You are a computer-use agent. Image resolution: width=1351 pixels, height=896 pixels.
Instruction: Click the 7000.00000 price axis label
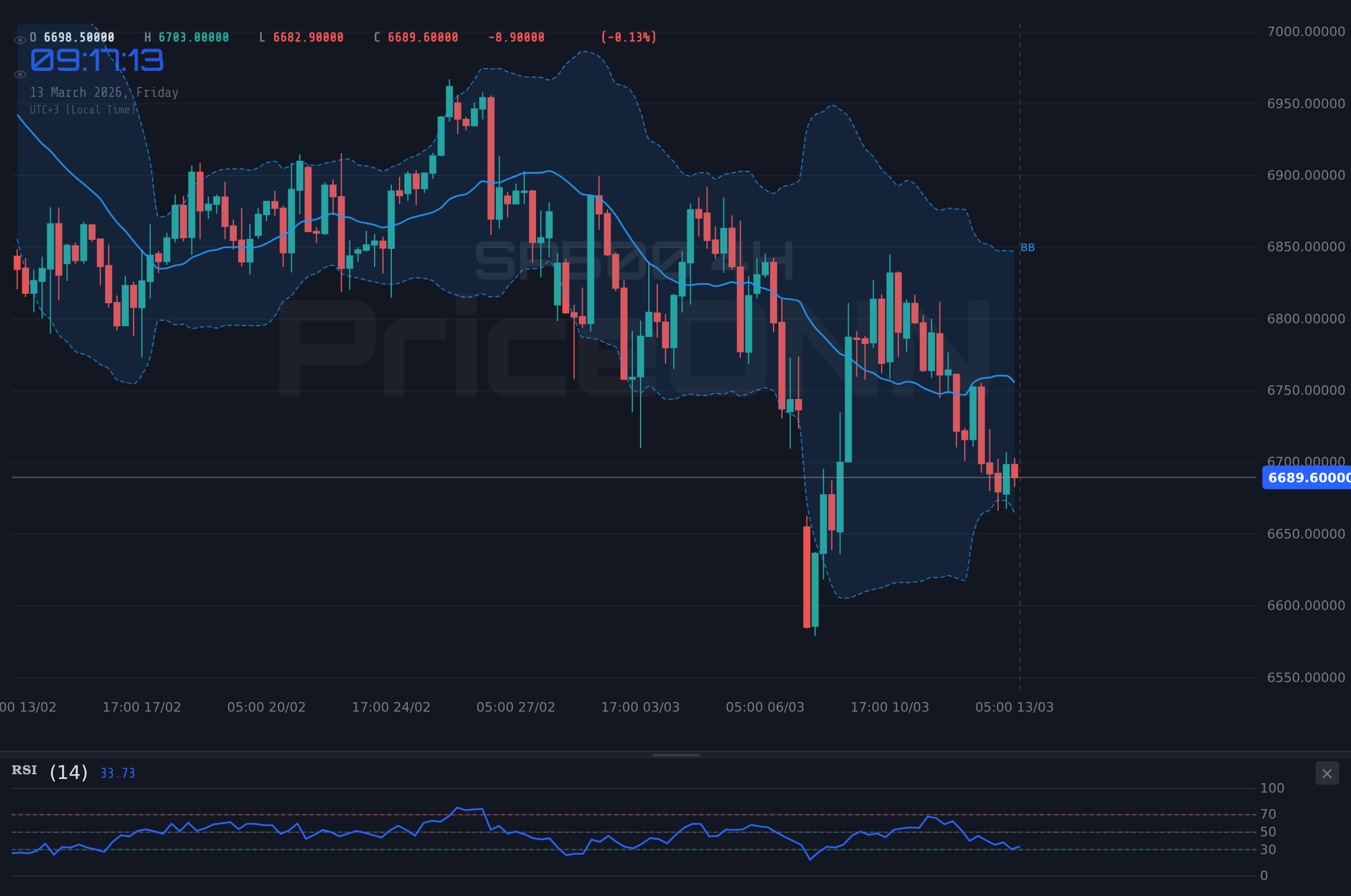[x=1306, y=32]
